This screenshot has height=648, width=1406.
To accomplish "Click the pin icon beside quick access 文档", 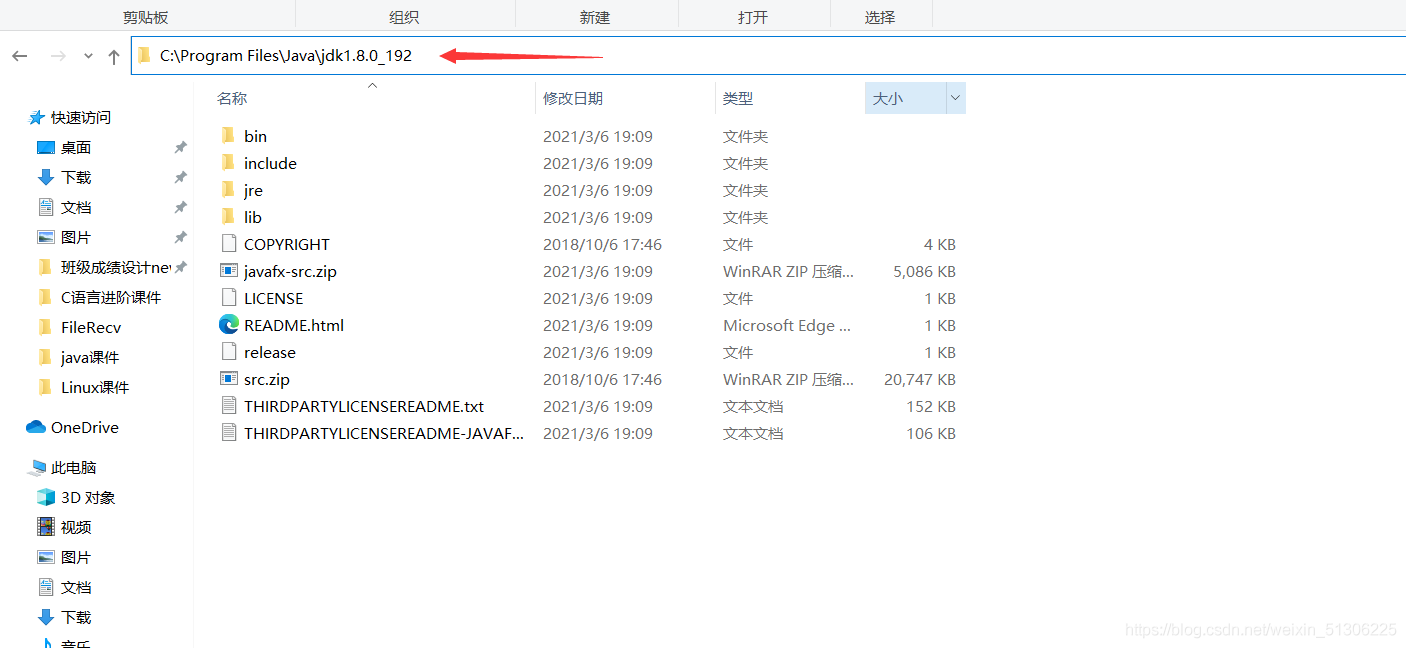I will coord(180,207).
